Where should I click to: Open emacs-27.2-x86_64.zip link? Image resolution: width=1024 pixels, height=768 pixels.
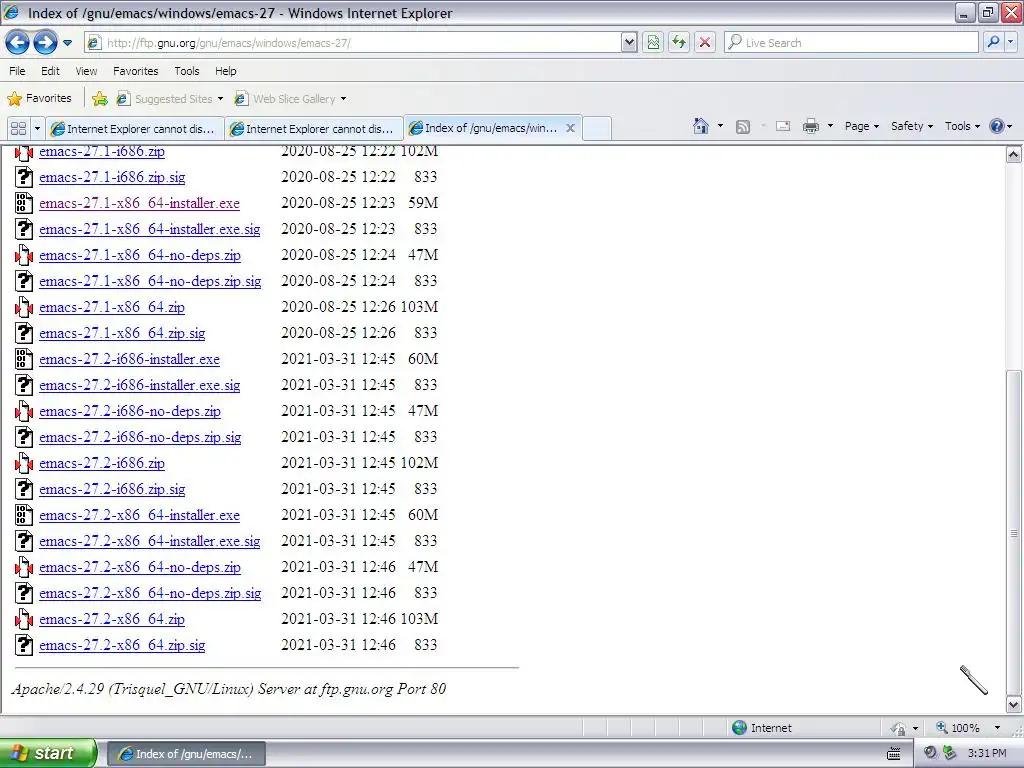112,619
